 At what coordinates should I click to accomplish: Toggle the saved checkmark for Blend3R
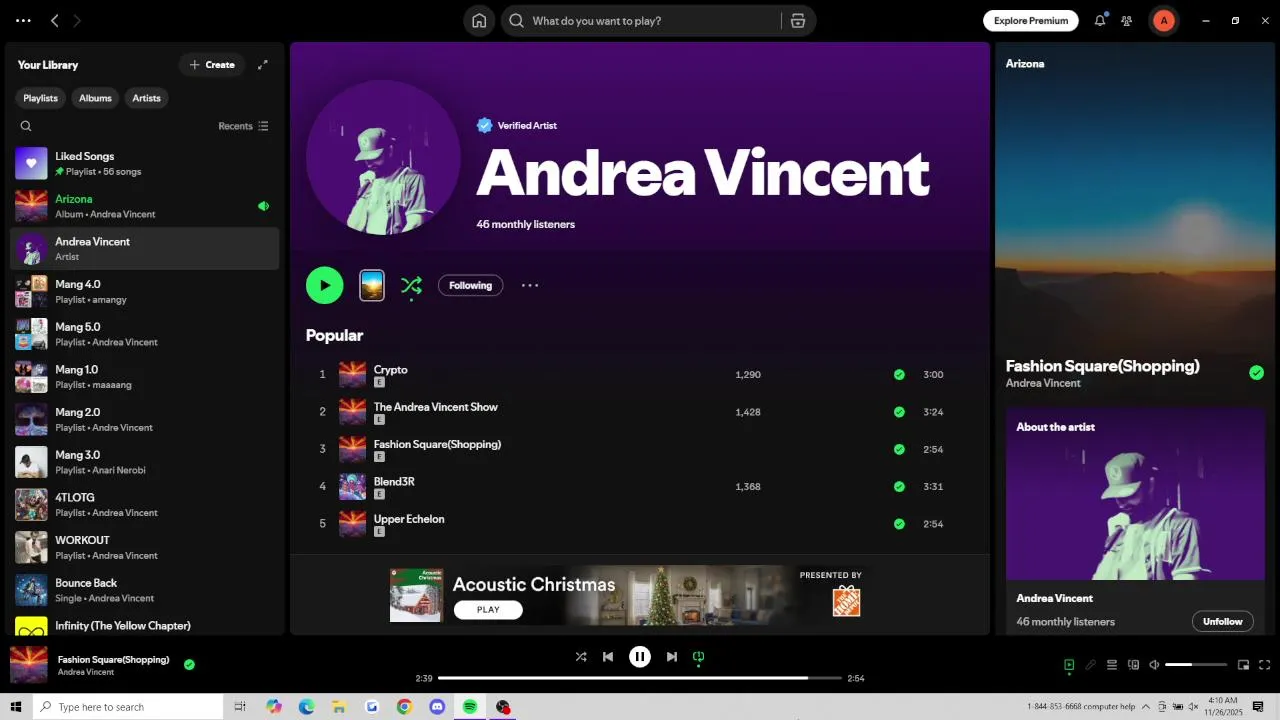(899, 487)
